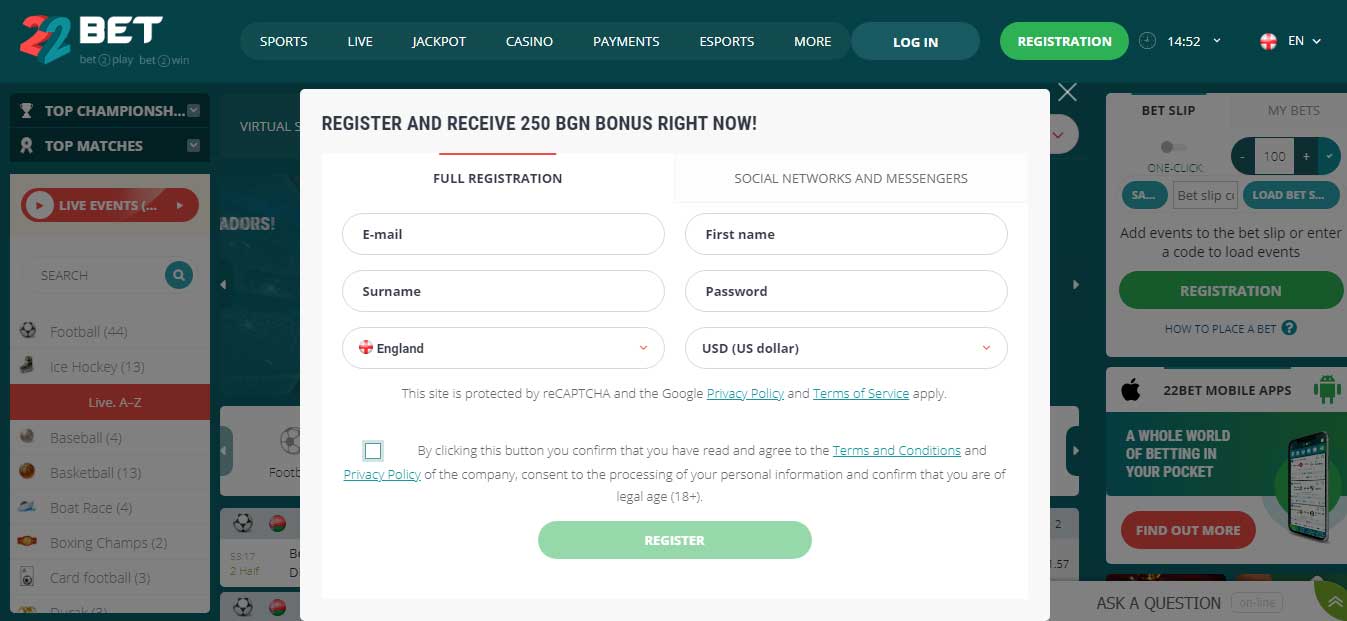Switch to Social Networks and Messengers tab

click(x=851, y=178)
